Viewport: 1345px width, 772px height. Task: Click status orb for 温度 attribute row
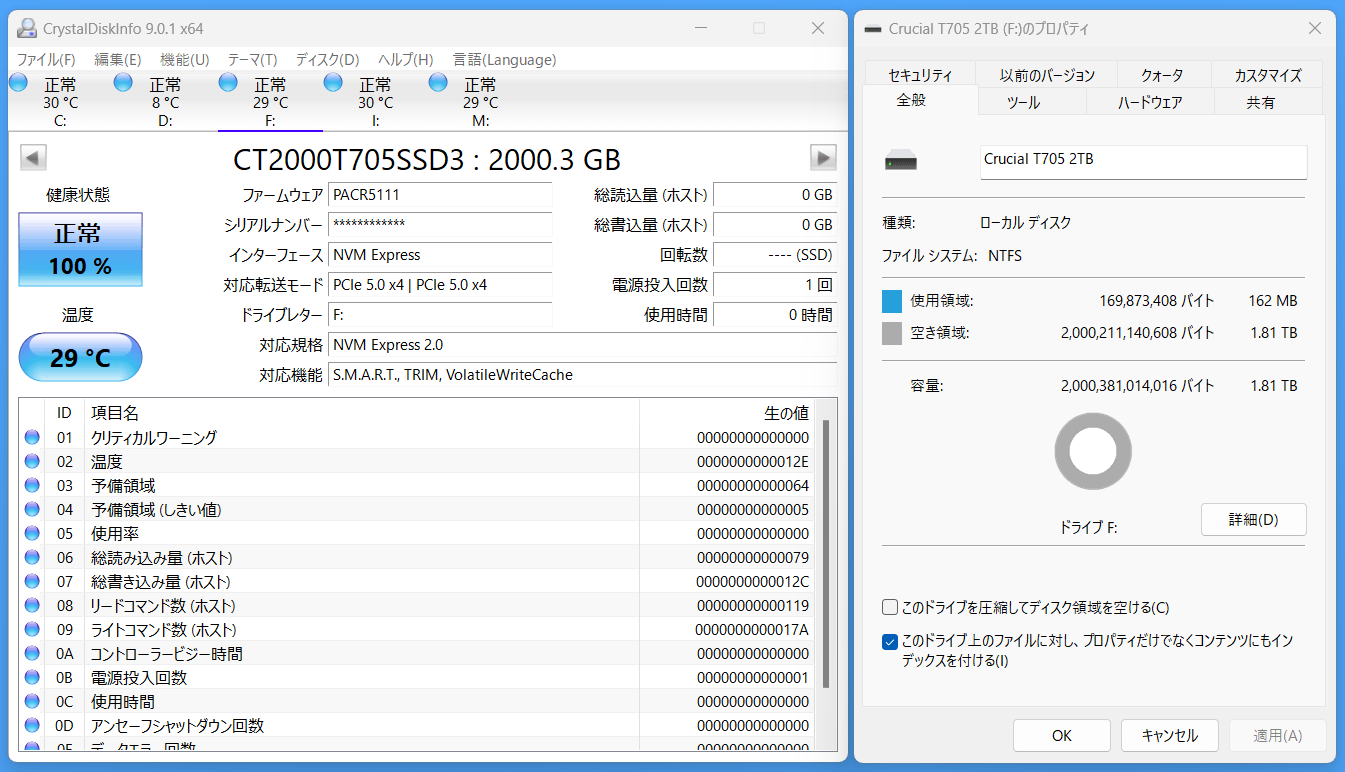[32, 461]
